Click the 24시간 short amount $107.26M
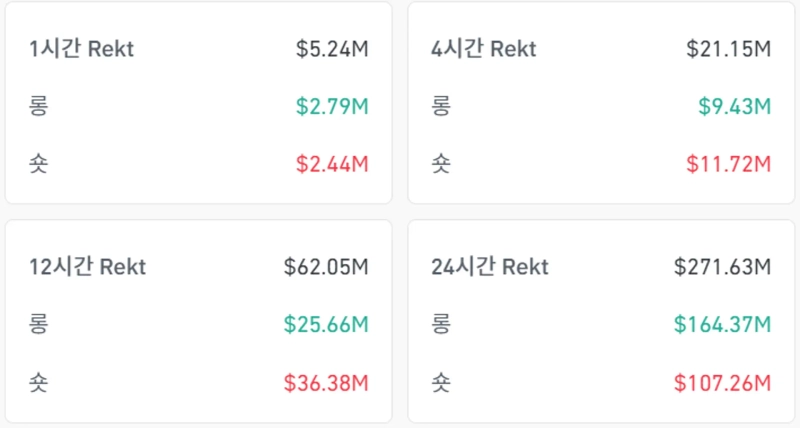Screen dimensions: 800x428 722,382
